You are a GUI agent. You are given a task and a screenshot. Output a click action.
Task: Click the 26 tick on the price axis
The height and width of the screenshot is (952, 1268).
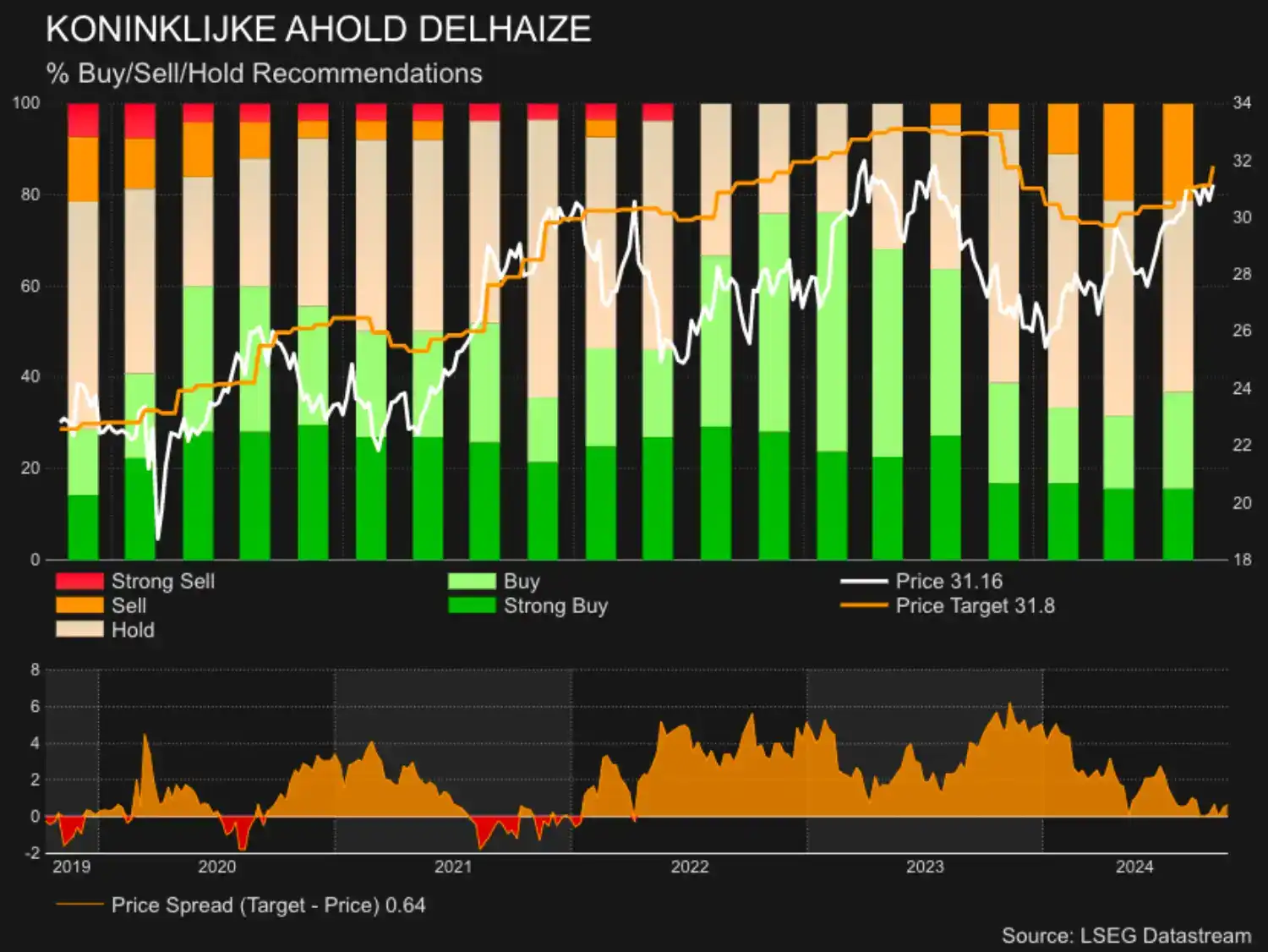pos(1242,331)
